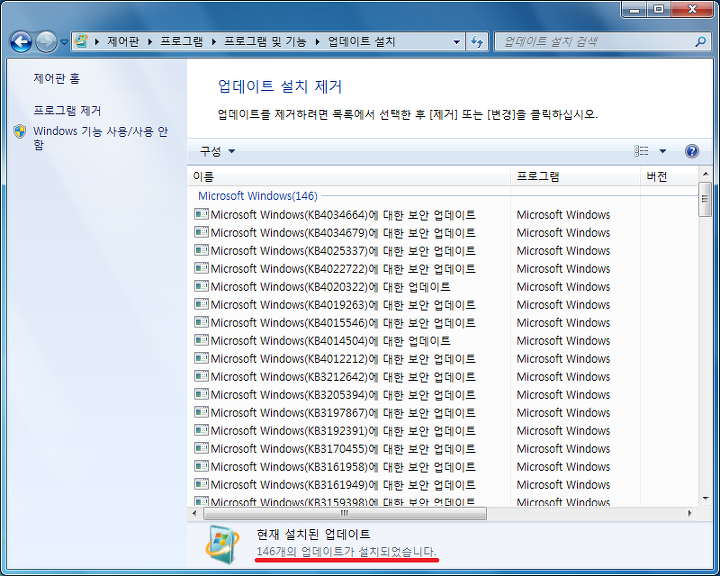This screenshot has height=576, width=720.
Task: Click the update icon of KB4012212 row
Action: click(201, 358)
